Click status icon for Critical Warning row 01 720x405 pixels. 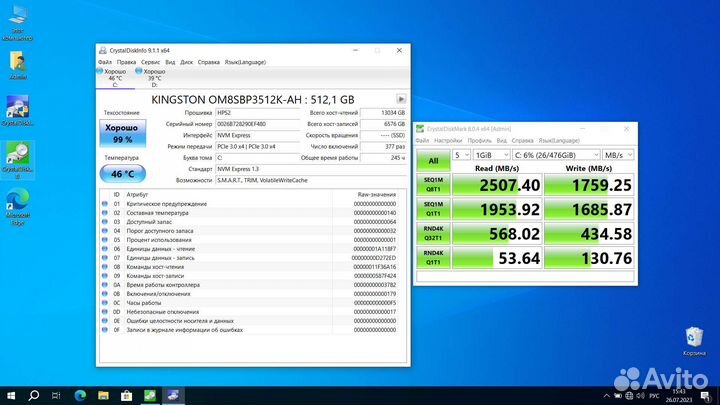coord(105,204)
